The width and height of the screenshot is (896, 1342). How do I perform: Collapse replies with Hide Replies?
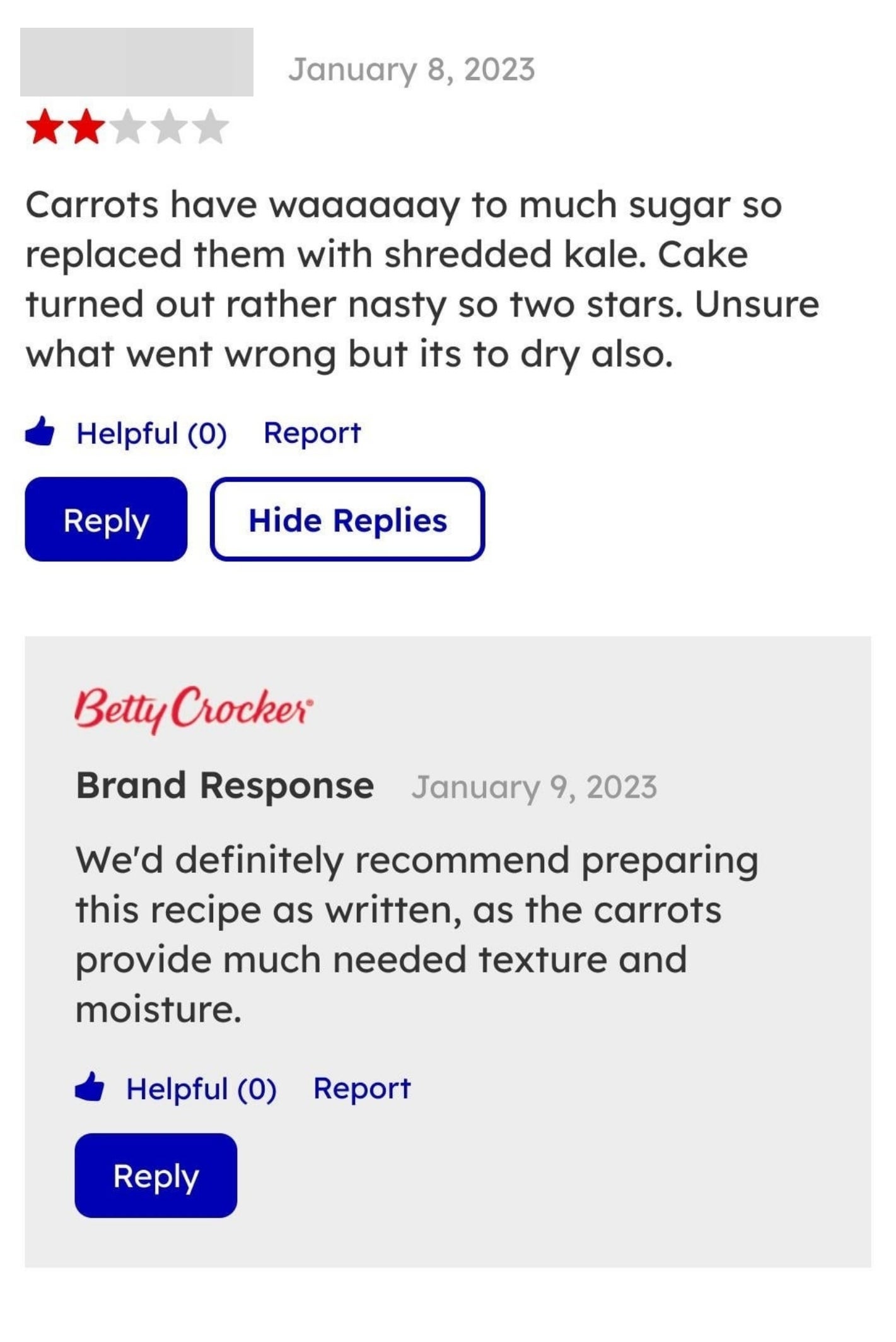pyautogui.click(x=347, y=520)
